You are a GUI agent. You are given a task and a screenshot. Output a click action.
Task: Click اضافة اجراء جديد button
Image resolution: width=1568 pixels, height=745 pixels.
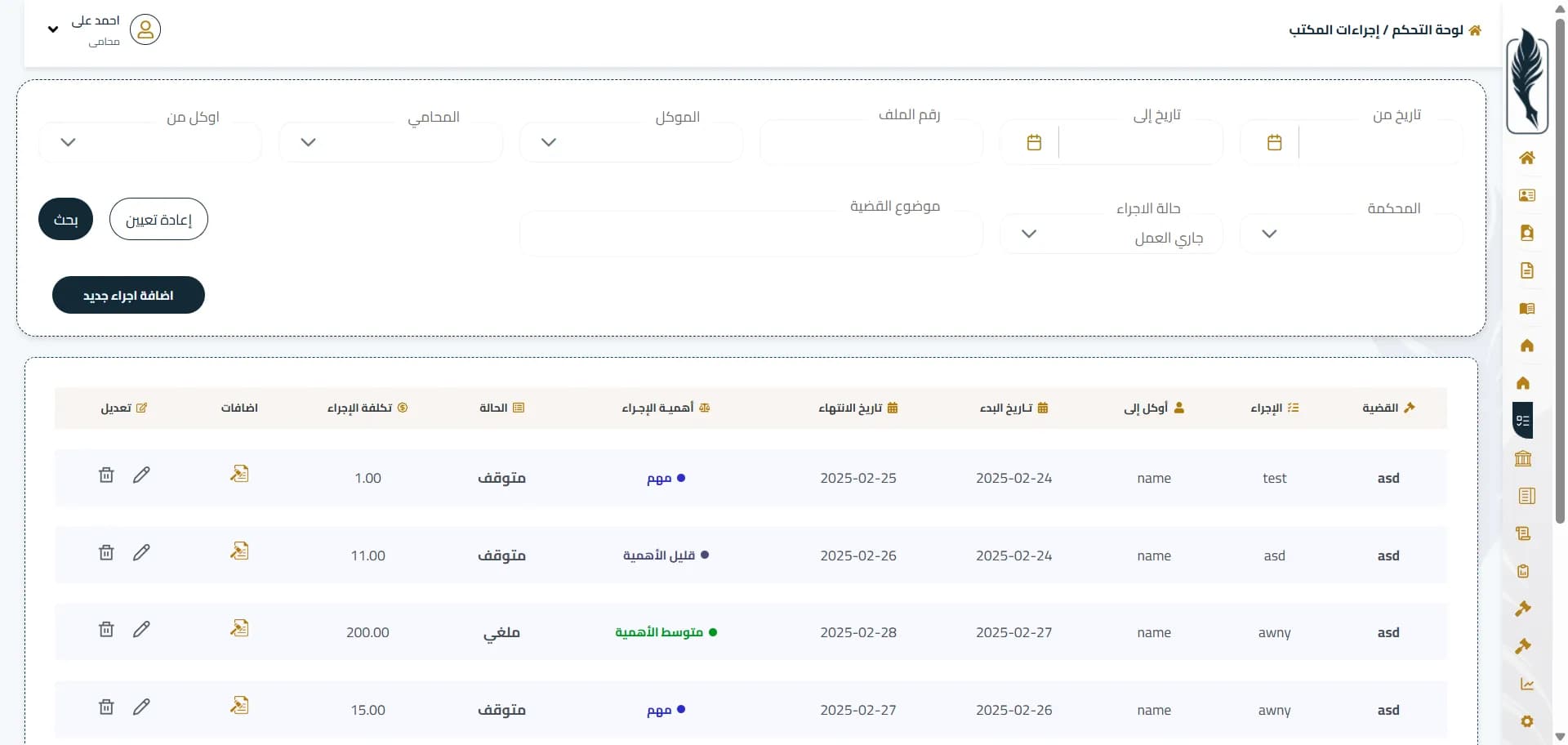128,295
